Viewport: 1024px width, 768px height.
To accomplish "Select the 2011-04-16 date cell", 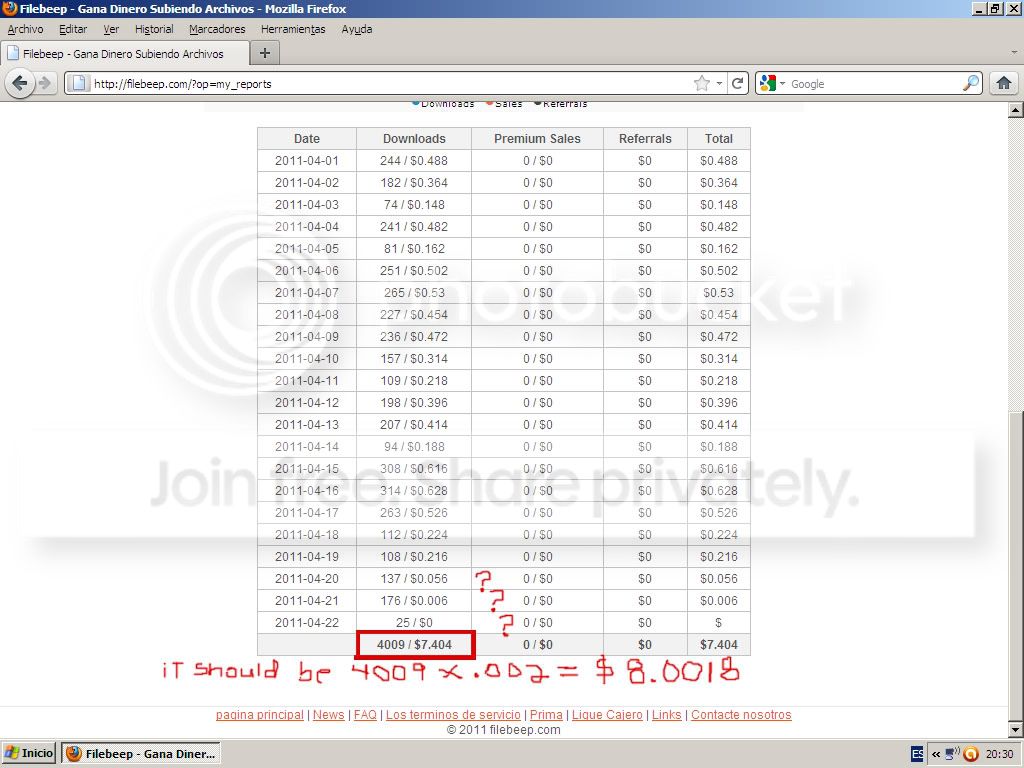I will point(307,490).
